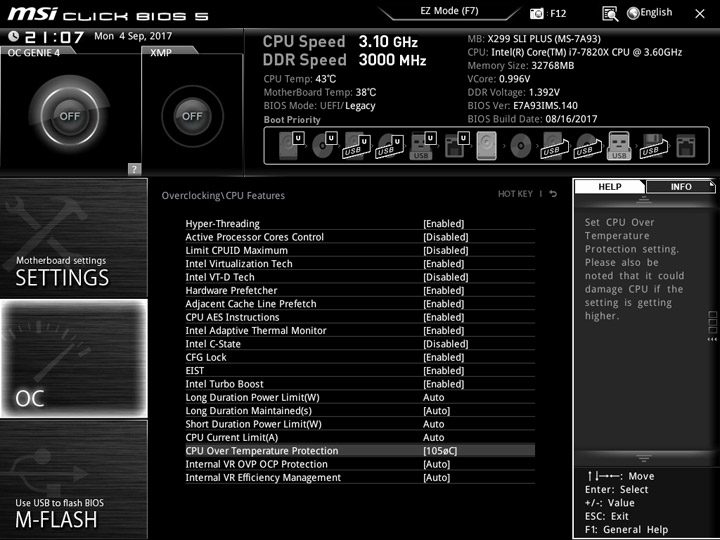Select the UEFI network boot device icon
Image resolution: width=720 pixels, height=540 pixels.
[457, 146]
